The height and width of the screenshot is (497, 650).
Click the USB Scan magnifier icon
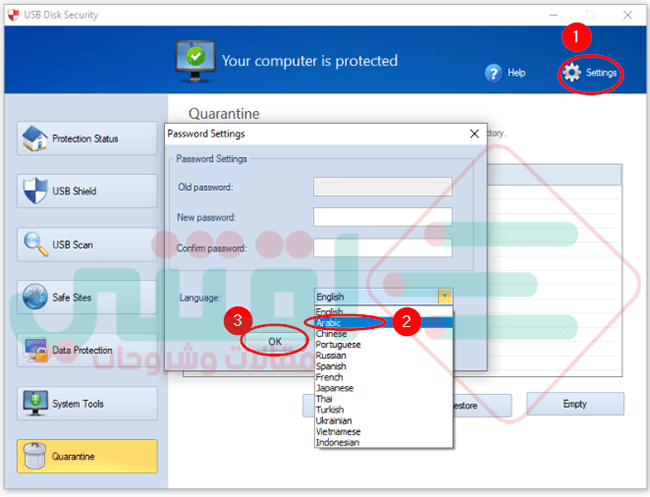[x=36, y=244]
